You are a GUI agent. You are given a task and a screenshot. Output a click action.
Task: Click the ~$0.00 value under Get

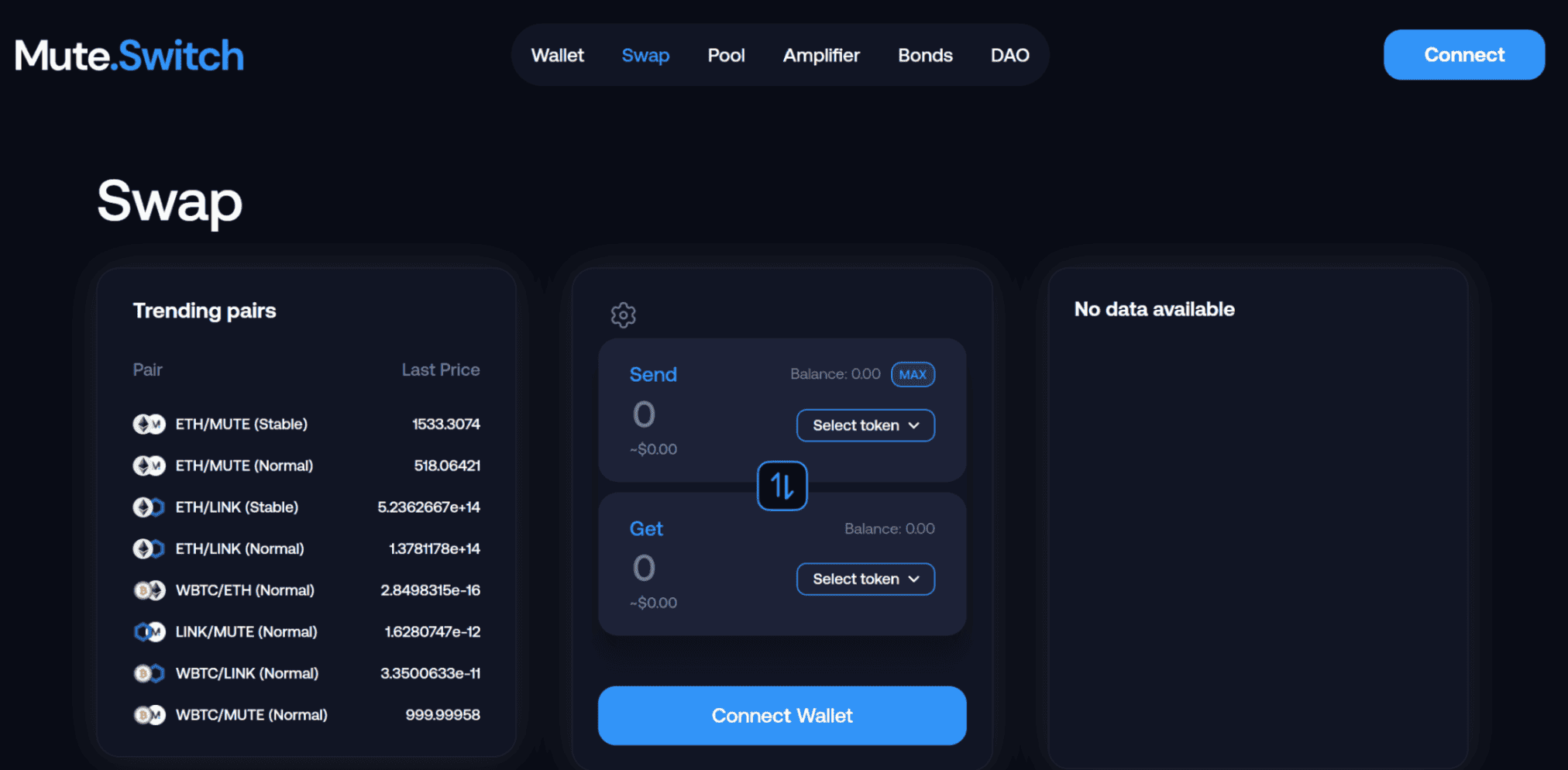coord(653,603)
